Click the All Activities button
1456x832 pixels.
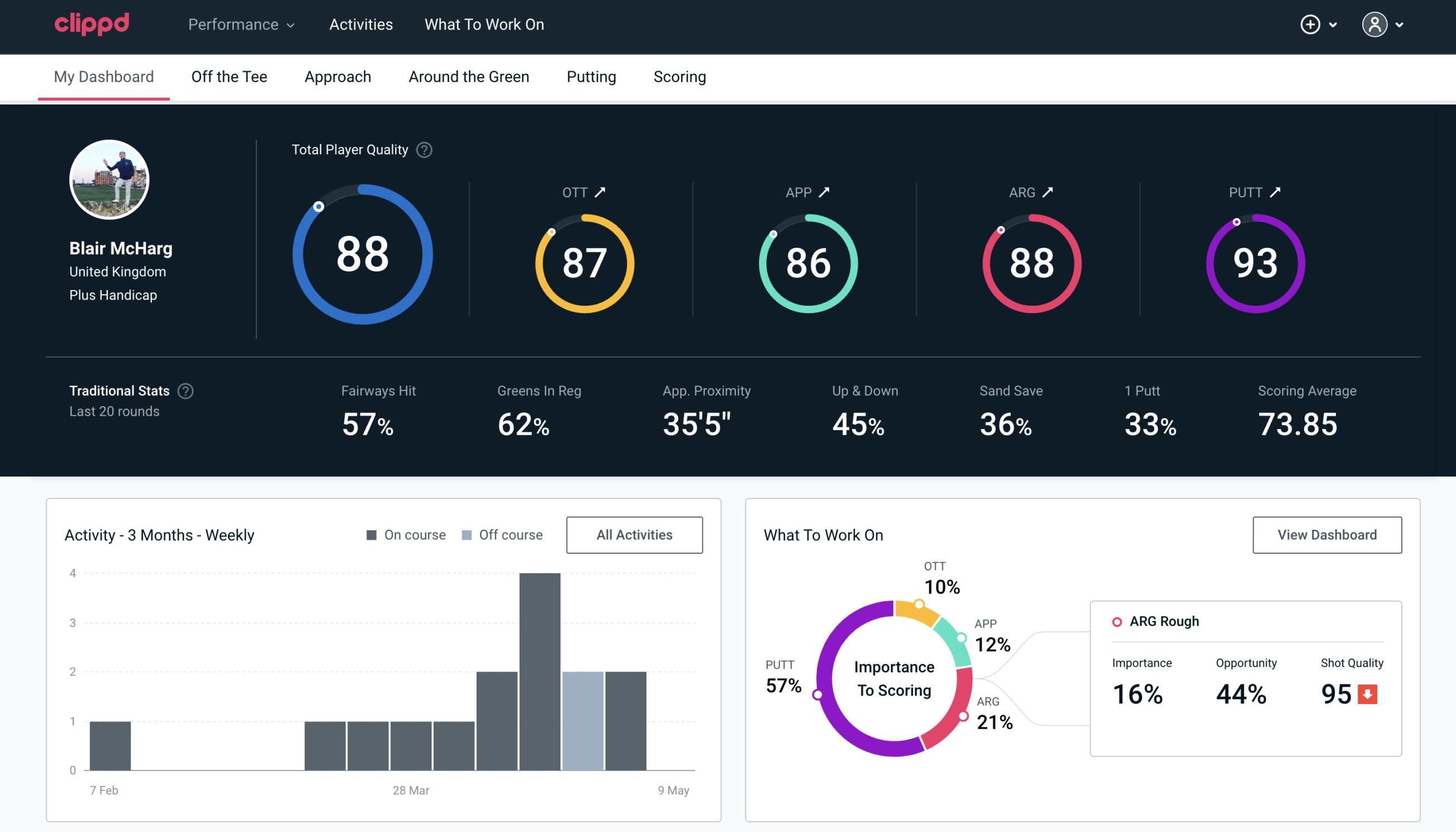pos(635,535)
